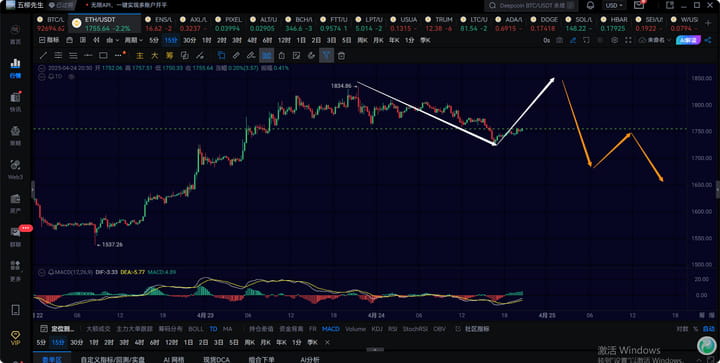The height and width of the screenshot is (363, 720).
Task: Select the ETH/USDT ticker tab
Action: [104, 23]
